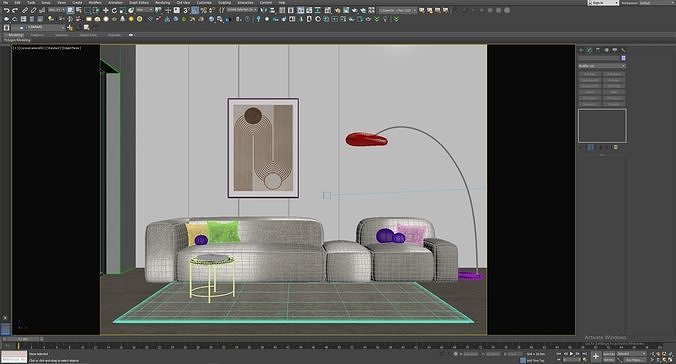Open the Edit menu
The image size is (676, 364).
point(18,3)
